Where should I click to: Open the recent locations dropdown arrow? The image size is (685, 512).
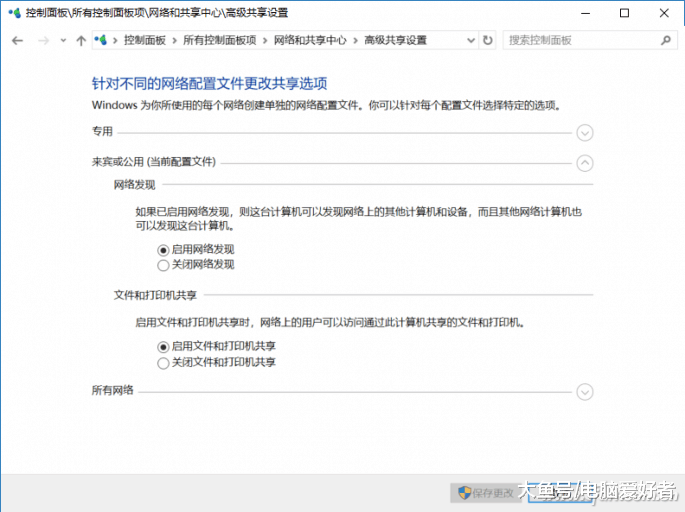coord(63,41)
